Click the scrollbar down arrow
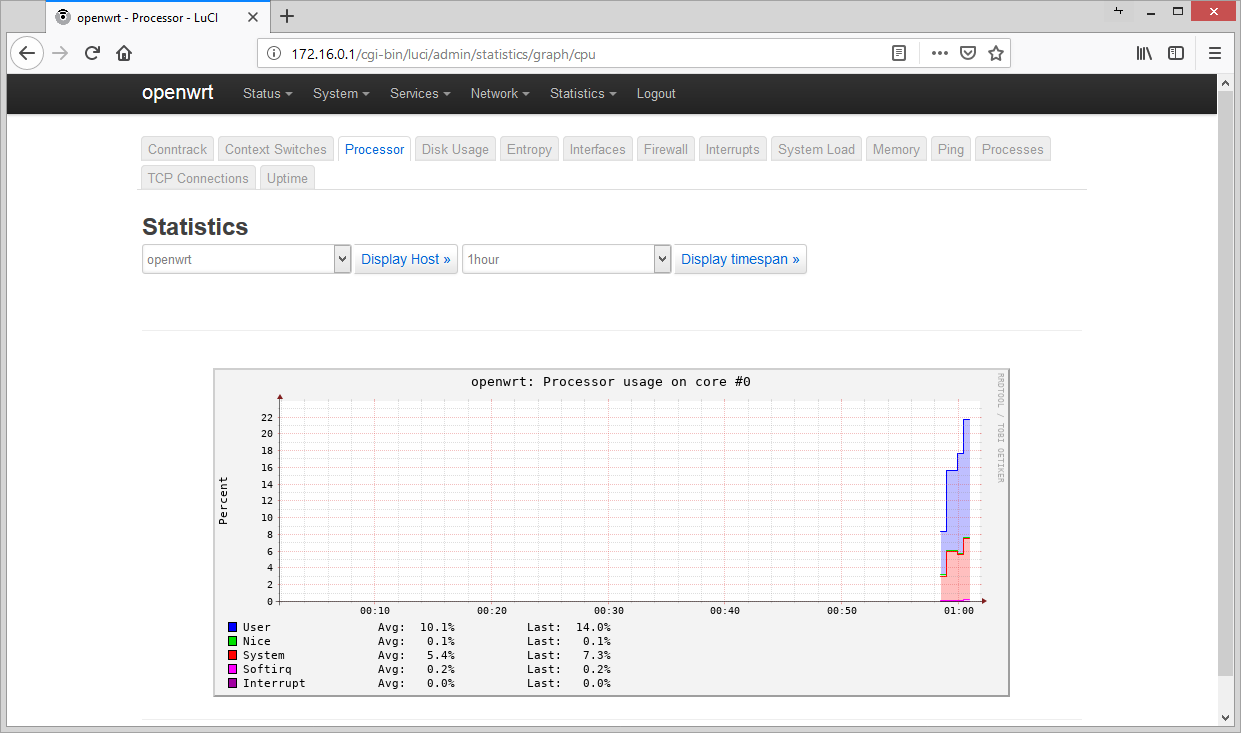The width and height of the screenshot is (1241, 733). (x=1226, y=717)
